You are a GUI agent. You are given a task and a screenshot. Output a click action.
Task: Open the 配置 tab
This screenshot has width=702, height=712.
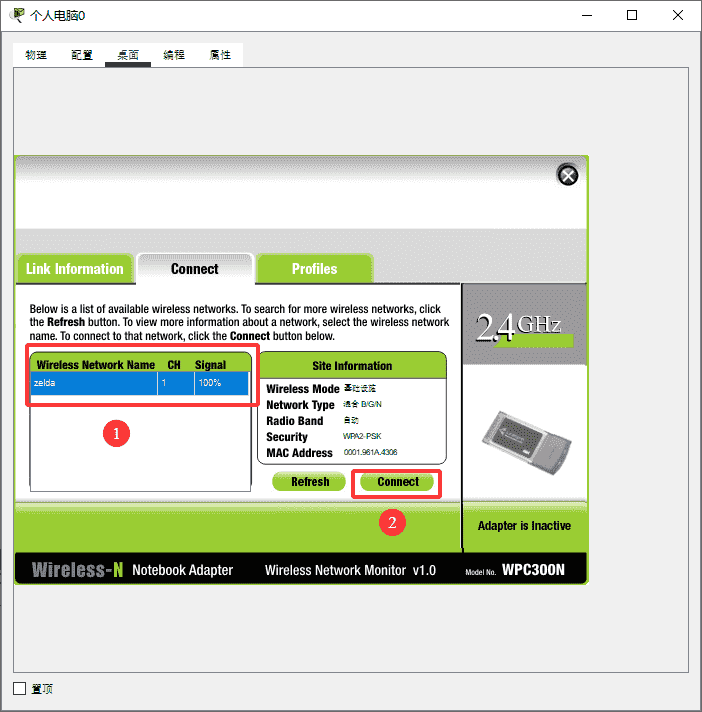click(82, 55)
